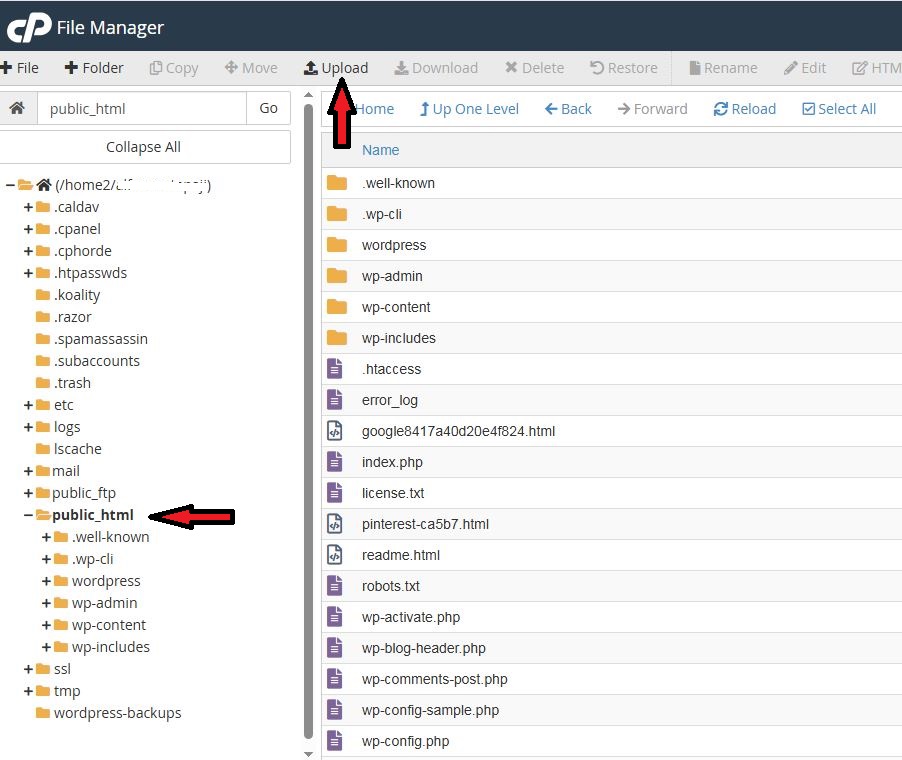Click the home icon beside path field

[17, 108]
